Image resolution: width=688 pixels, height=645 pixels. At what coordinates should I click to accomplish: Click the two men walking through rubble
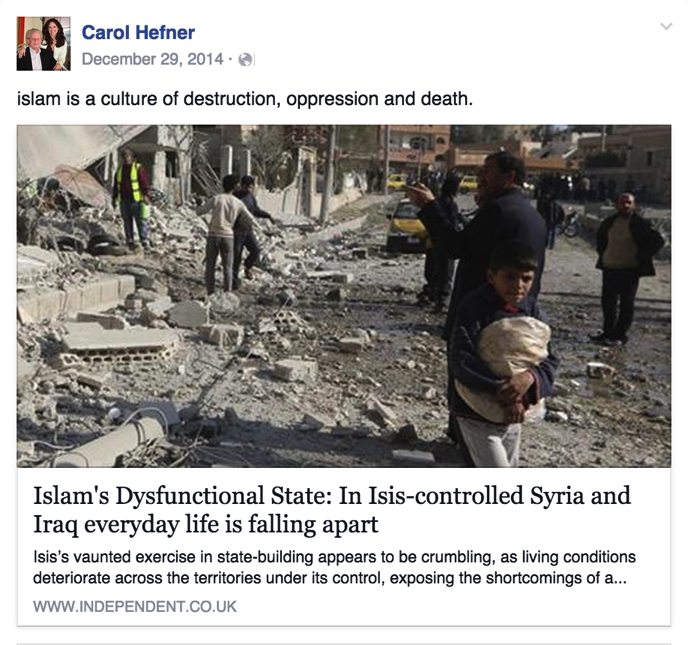pos(233,233)
